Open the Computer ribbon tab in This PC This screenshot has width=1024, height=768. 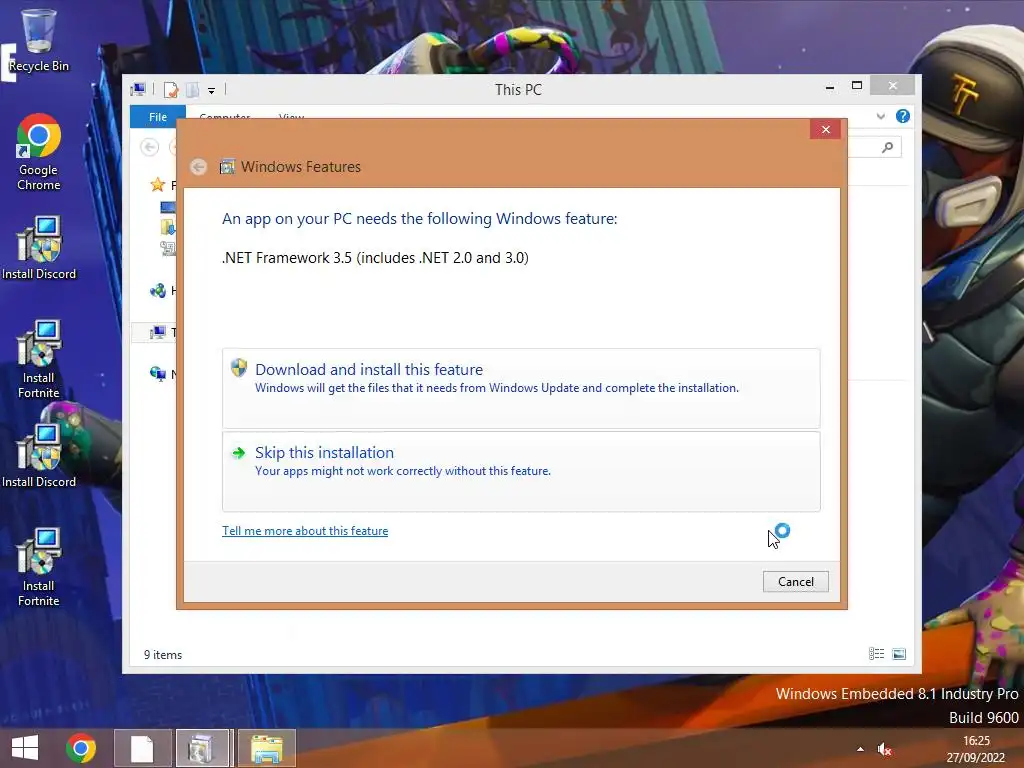pyautogui.click(x=225, y=116)
